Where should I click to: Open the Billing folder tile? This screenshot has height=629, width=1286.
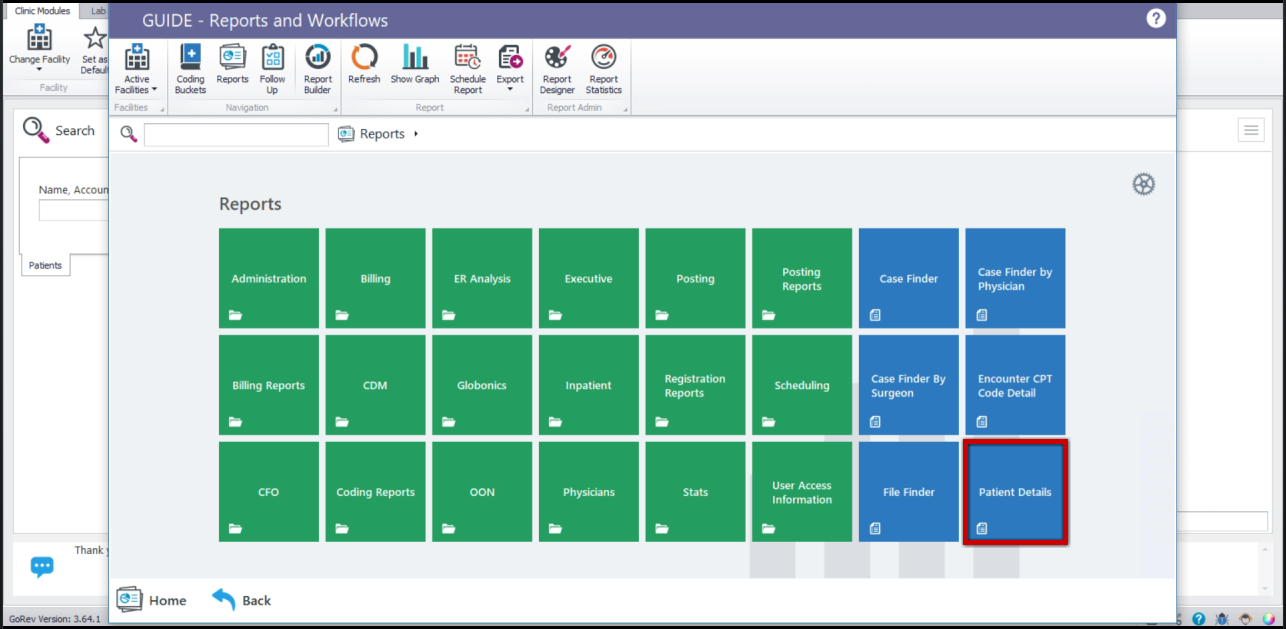pyautogui.click(x=375, y=278)
